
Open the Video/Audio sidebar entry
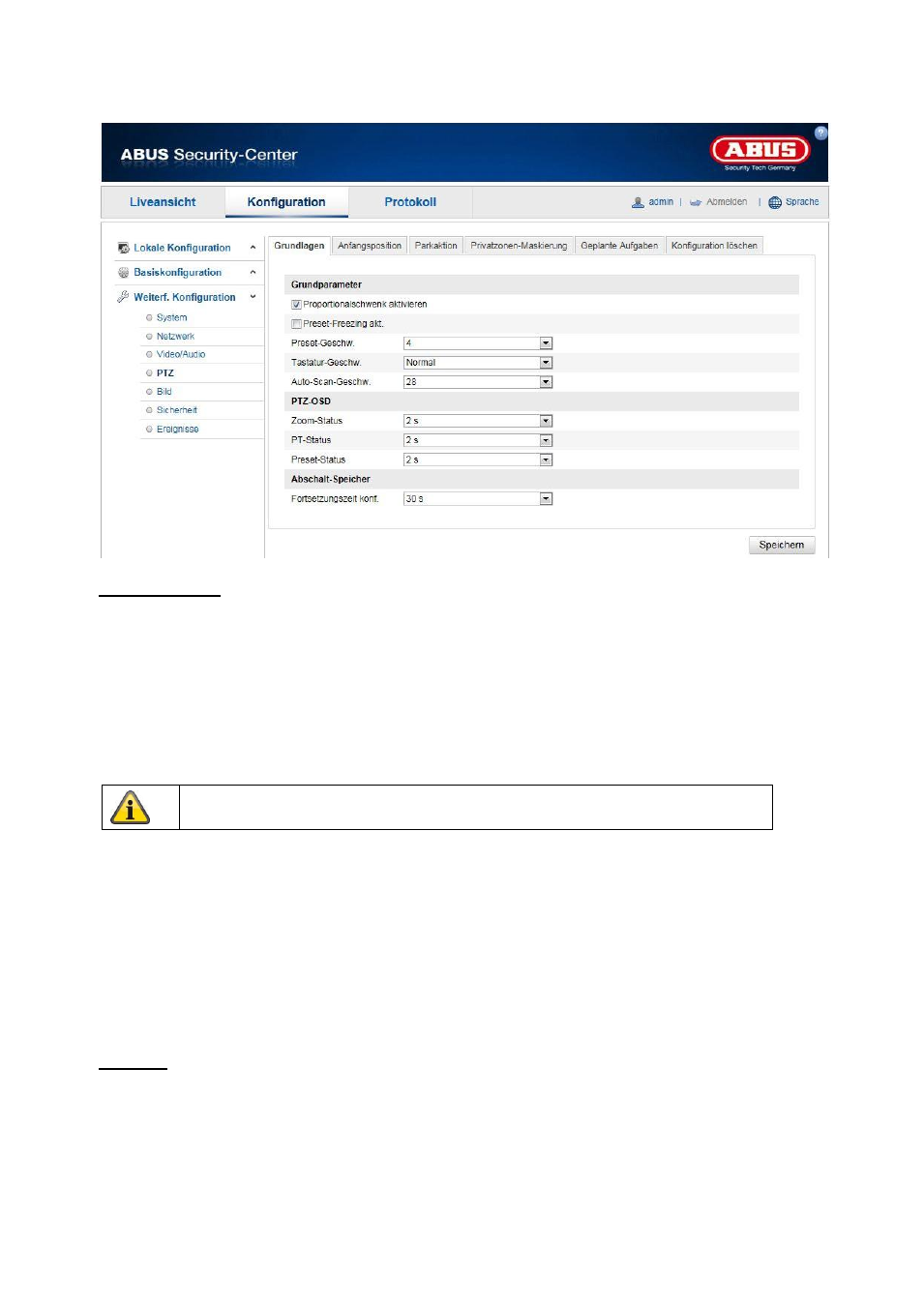point(181,354)
